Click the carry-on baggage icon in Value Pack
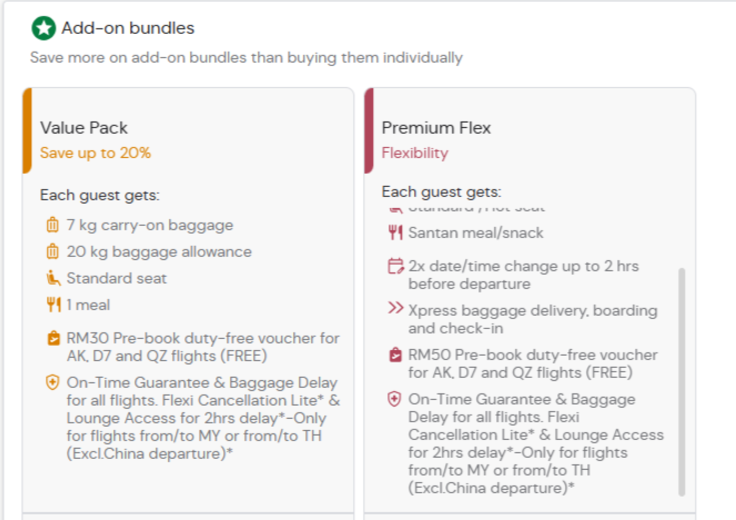This screenshot has height=520, width=736. tap(53, 225)
